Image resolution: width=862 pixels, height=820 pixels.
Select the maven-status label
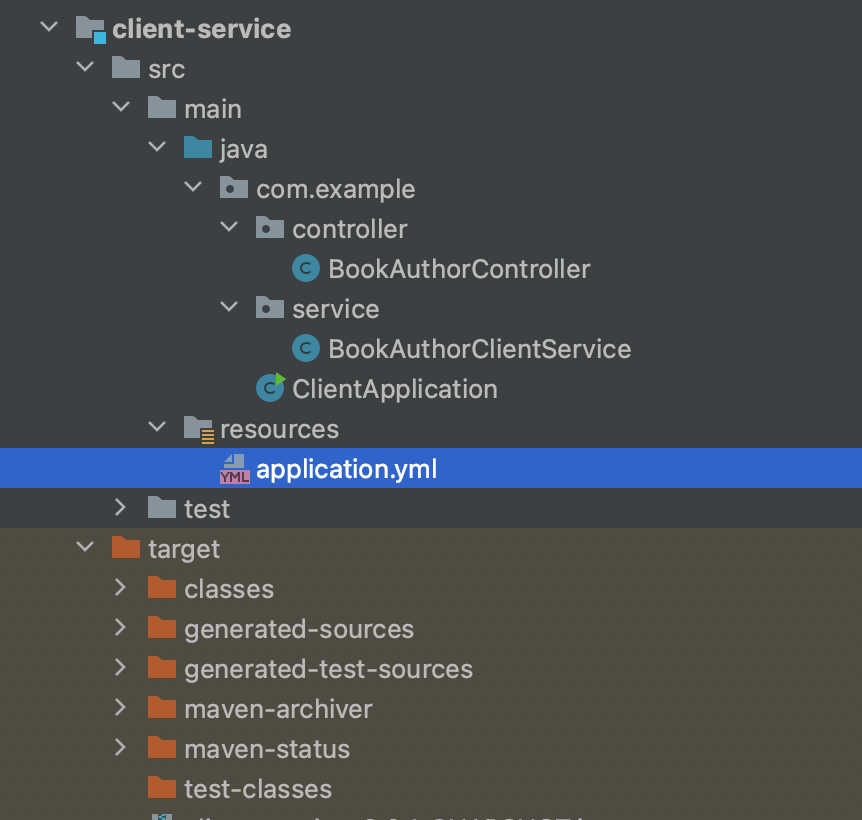coord(267,750)
